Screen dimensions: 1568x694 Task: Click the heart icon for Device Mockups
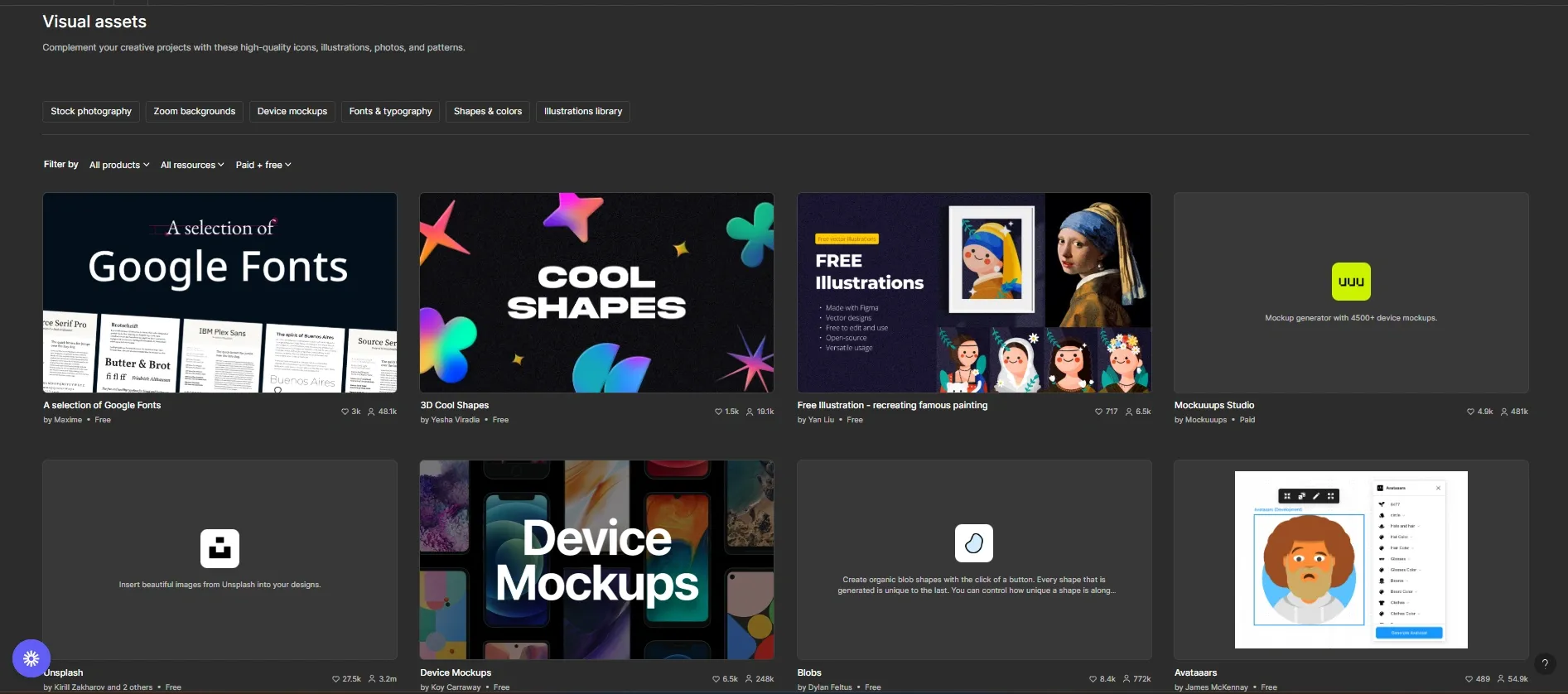pos(716,679)
